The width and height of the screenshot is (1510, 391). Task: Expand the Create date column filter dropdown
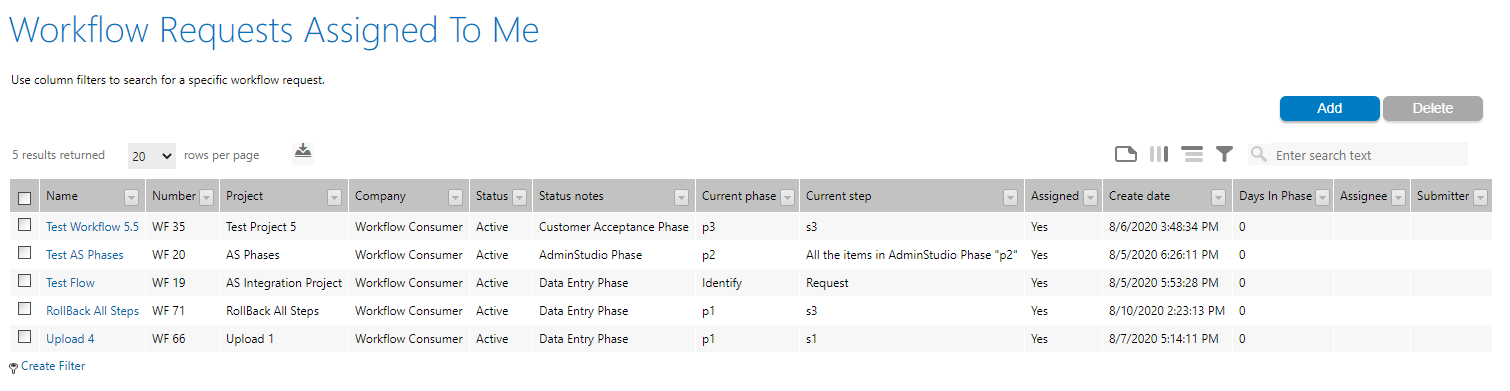click(1218, 197)
